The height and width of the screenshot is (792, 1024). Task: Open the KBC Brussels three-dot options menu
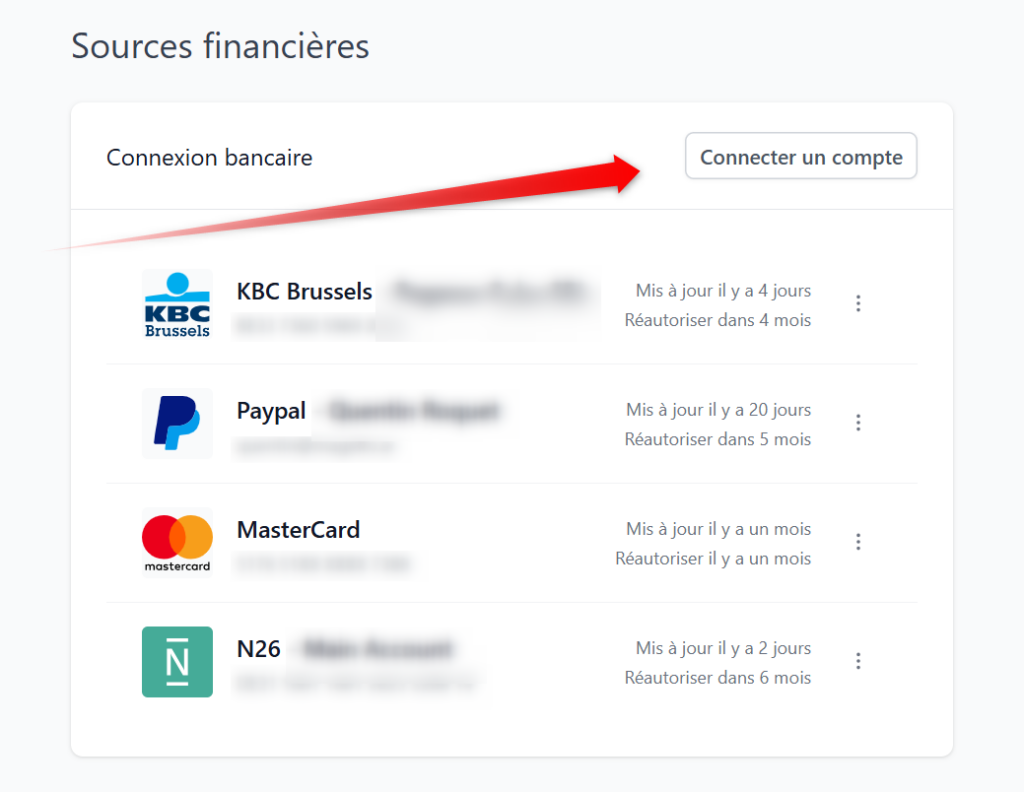858,303
